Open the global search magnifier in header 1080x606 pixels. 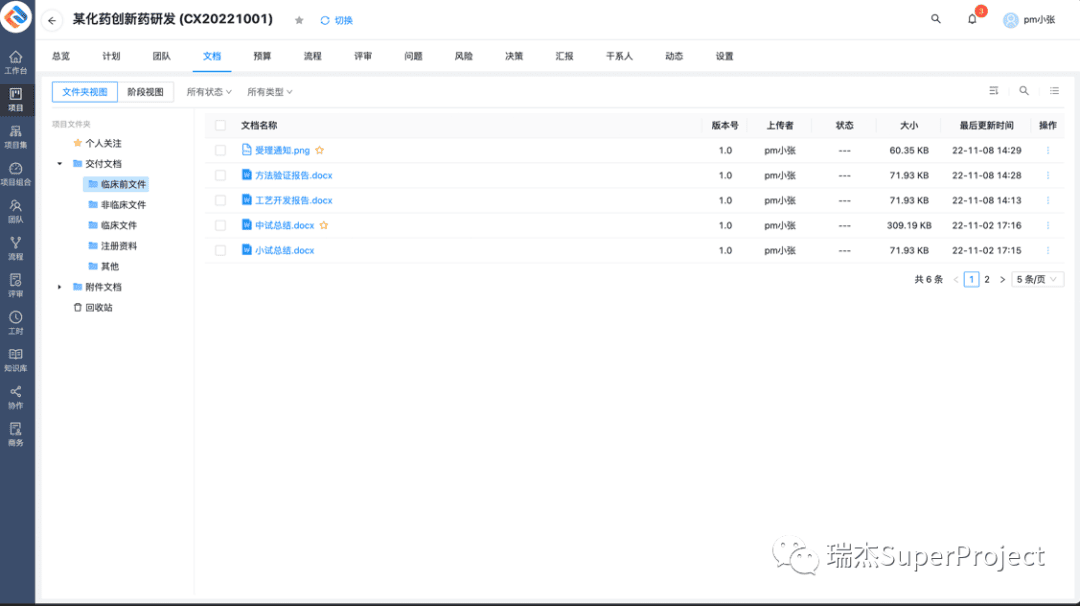click(935, 19)
